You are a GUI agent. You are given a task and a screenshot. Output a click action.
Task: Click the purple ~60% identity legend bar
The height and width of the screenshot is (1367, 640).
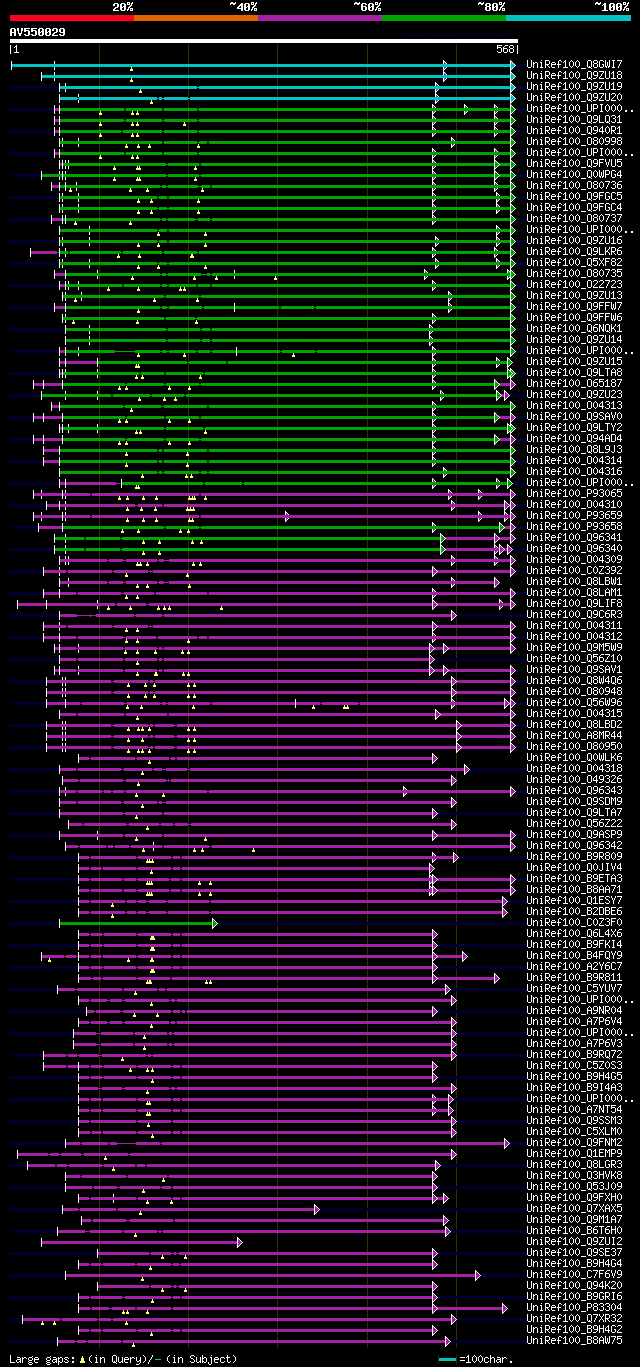click(320, 18)
